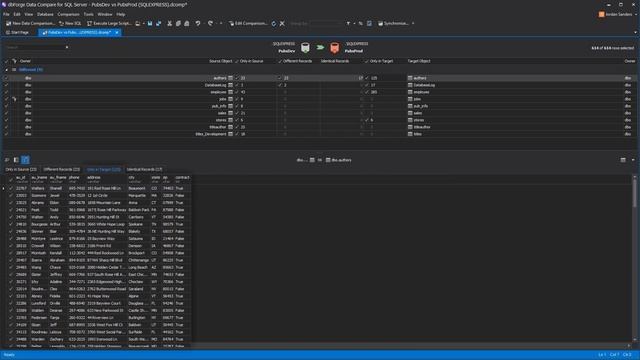
Task: Open the Only in Source records tab
Action: [21, 169]
